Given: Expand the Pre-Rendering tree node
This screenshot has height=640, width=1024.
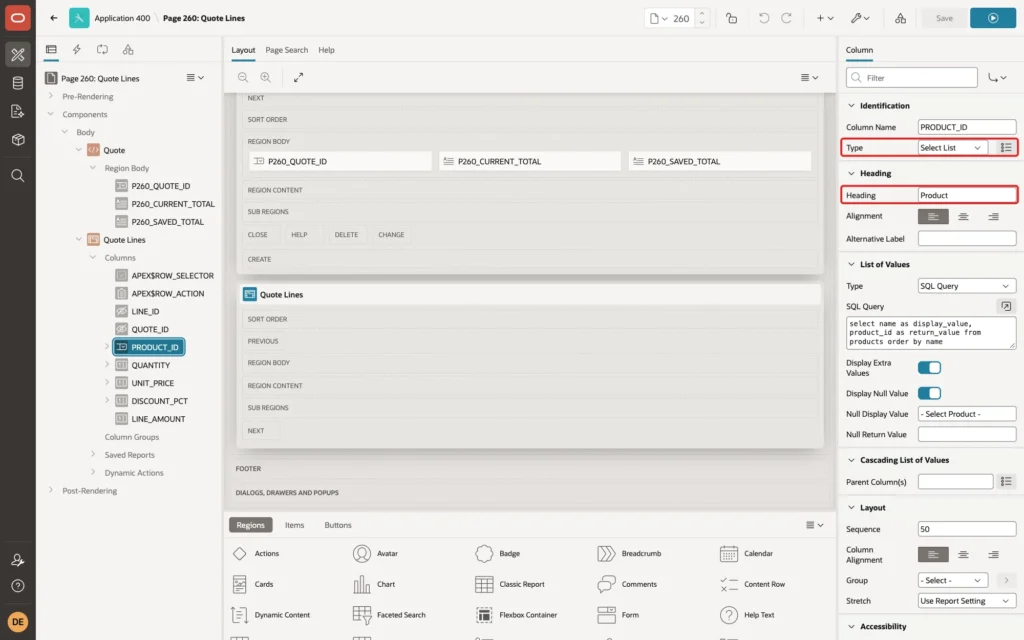Looking at the screenshot, I should [x=51, y=96].
